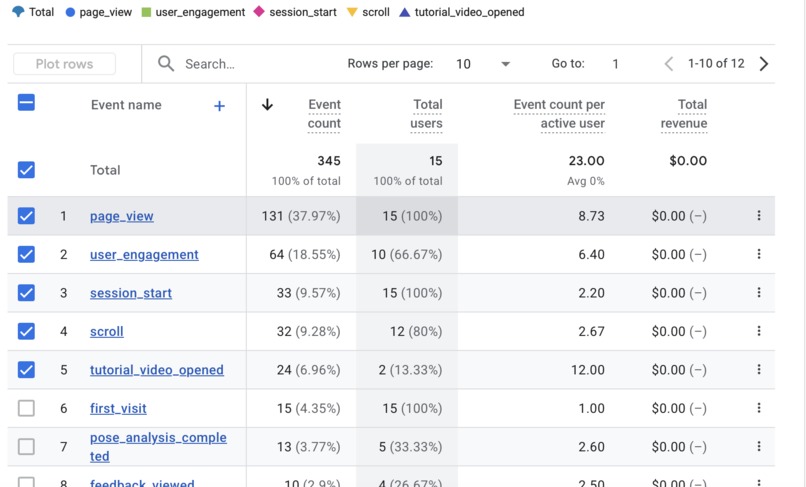Screen dimensions: 806x487
Task: Uncheck the session_start row checkbox
Action: [x=26, y=293]
